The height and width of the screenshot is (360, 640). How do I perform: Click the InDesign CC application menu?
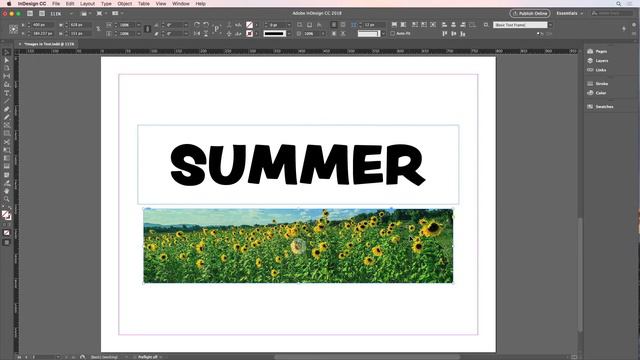point(32,4)
